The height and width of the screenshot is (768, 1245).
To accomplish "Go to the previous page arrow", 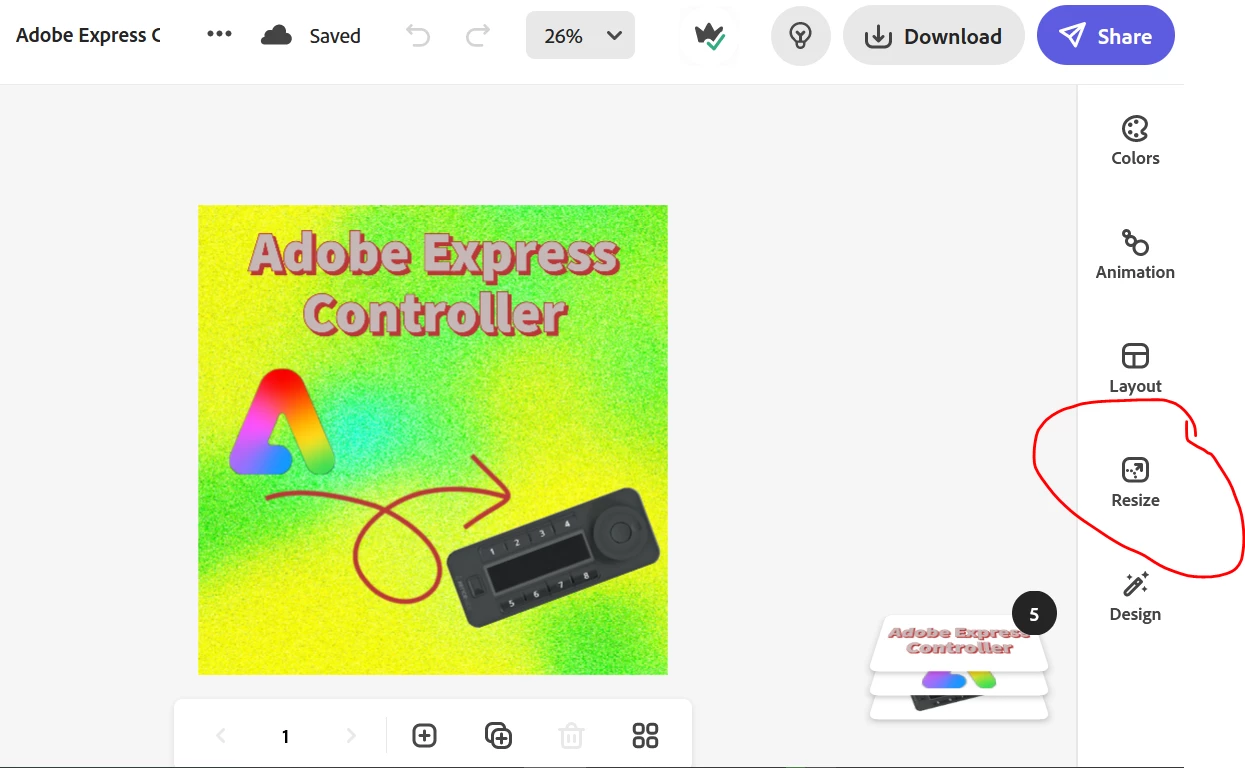I will coord(221,736).
